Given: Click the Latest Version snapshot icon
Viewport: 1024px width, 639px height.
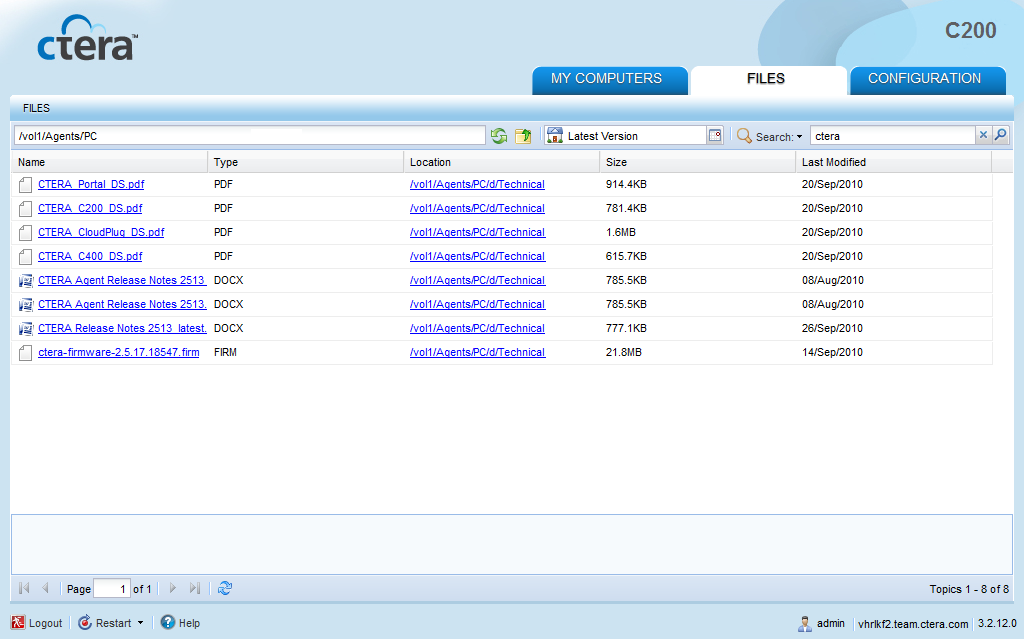Looking at the screenshot, I should coord(555,135).
